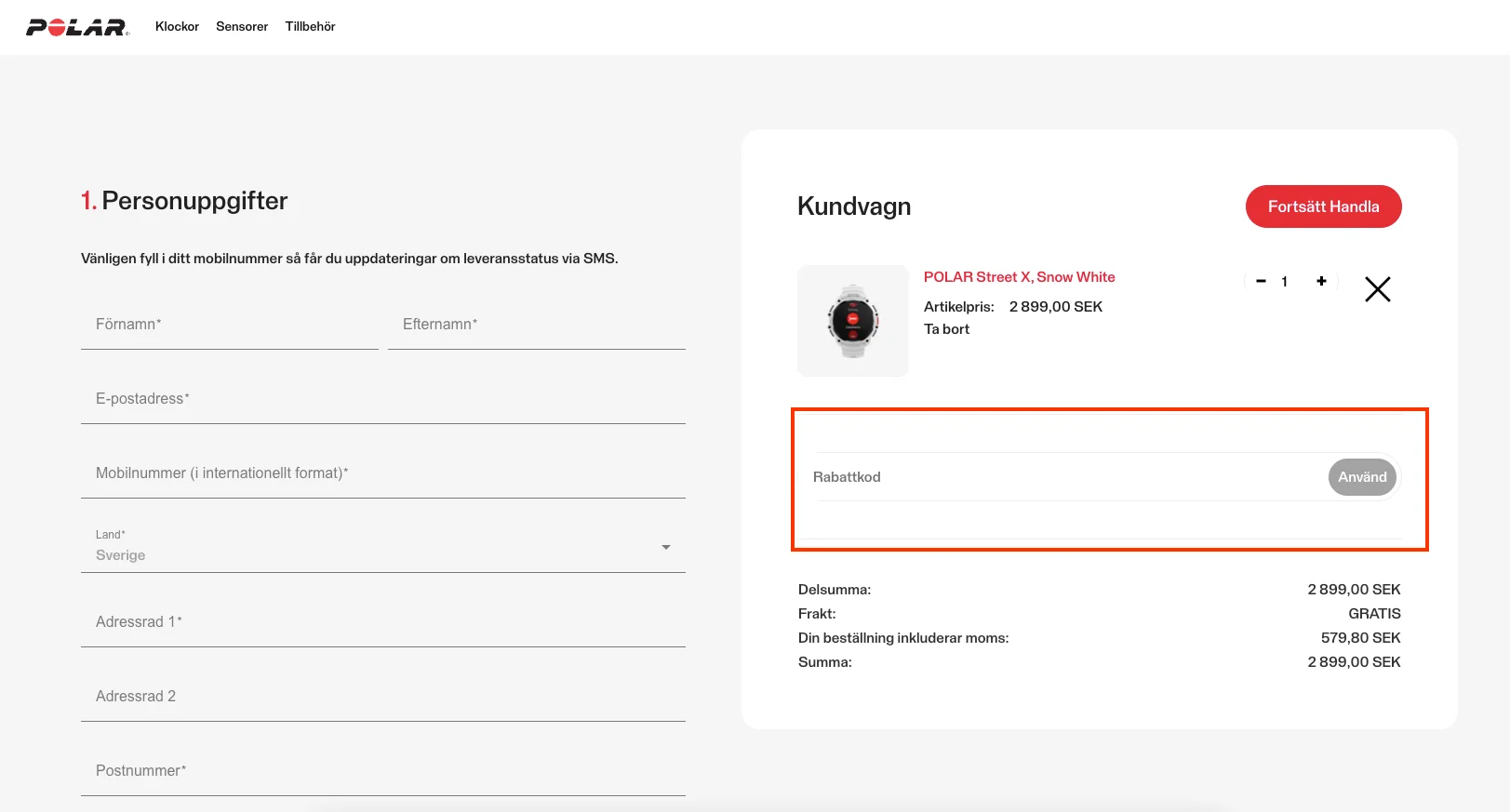Screen dimensions: 1510x812
Task: Decrease quantity with the minus icon
Action: point(1261,281)
